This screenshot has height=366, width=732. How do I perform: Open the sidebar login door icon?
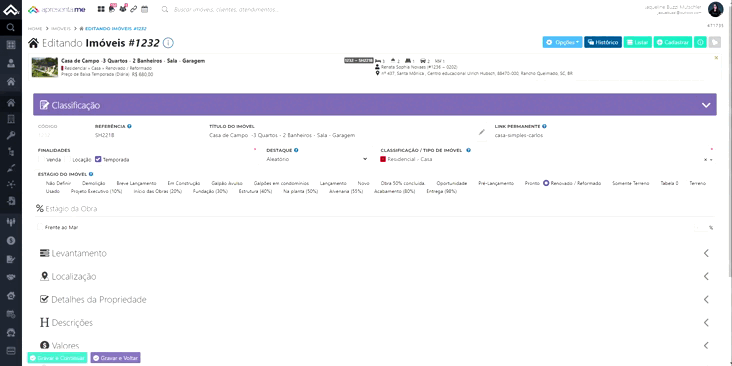pyautogui.click(x=11, y=201)
